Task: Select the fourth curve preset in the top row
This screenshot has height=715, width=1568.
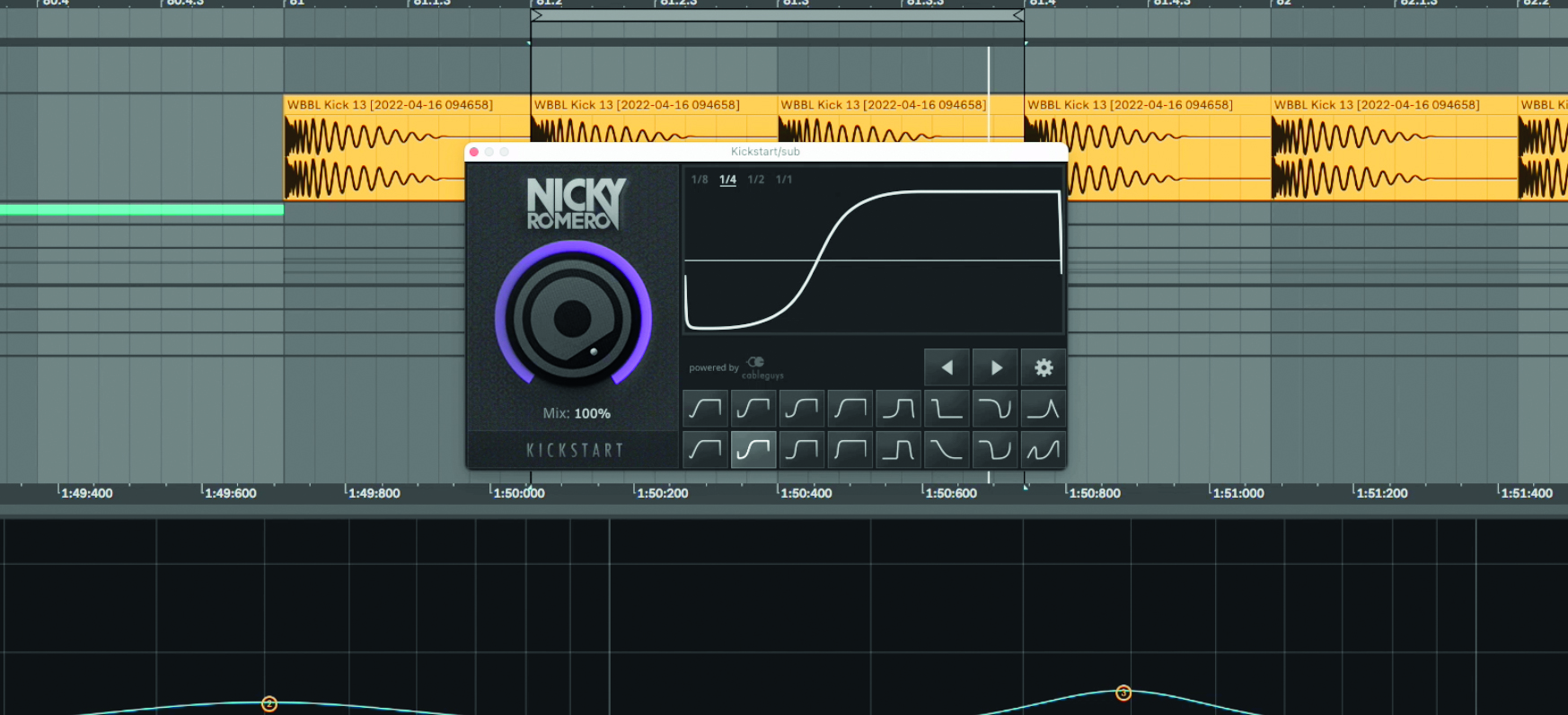Action: point(850,409)
